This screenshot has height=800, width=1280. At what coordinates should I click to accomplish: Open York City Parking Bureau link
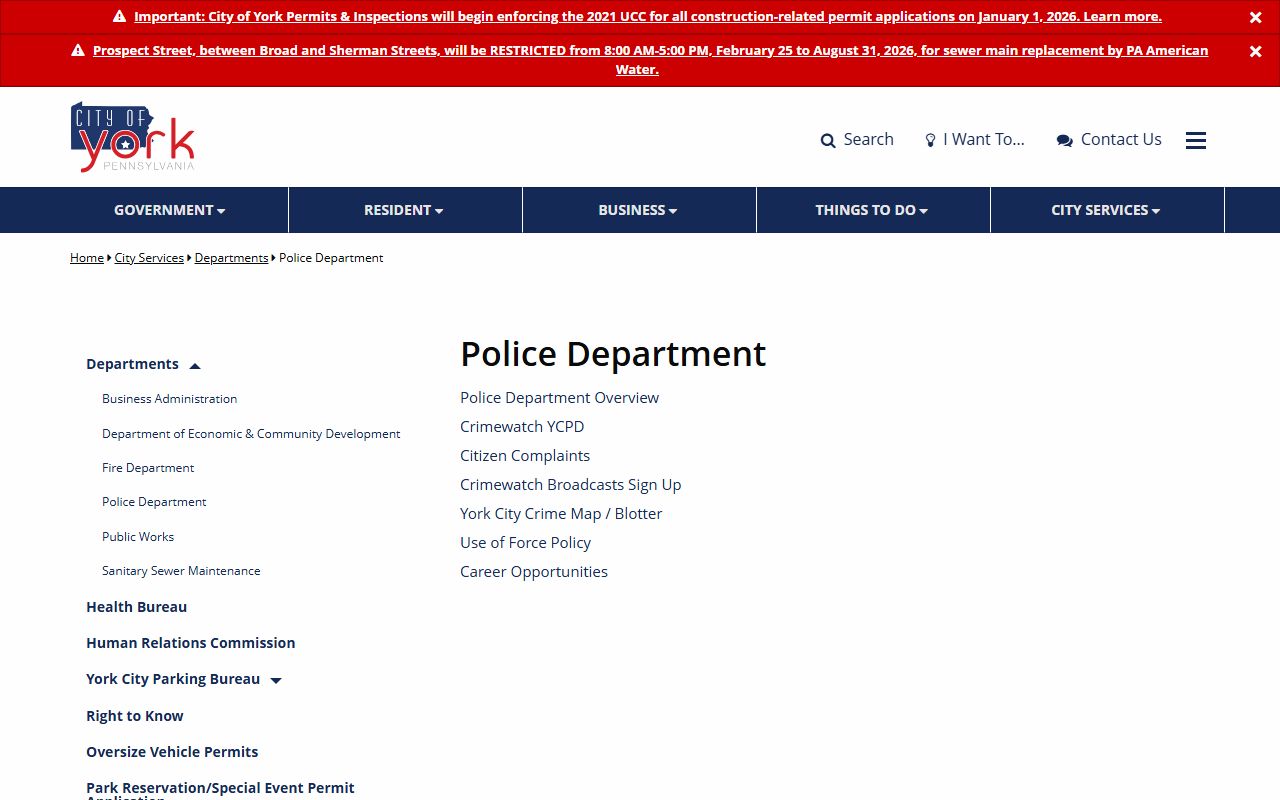173,679
